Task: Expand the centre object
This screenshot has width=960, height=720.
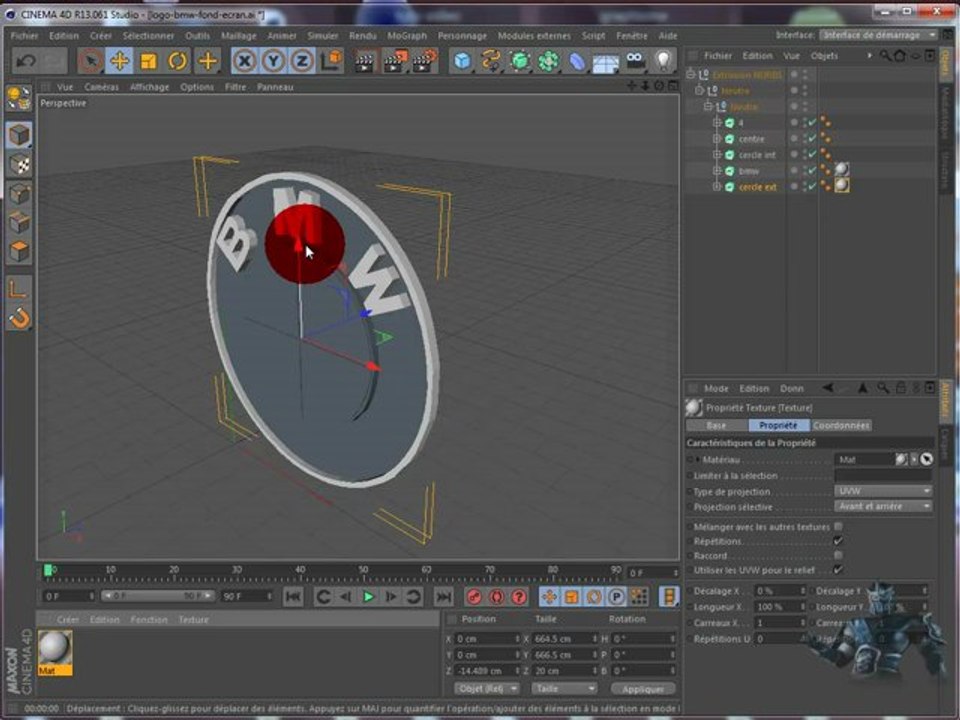Action: (716, 139)
